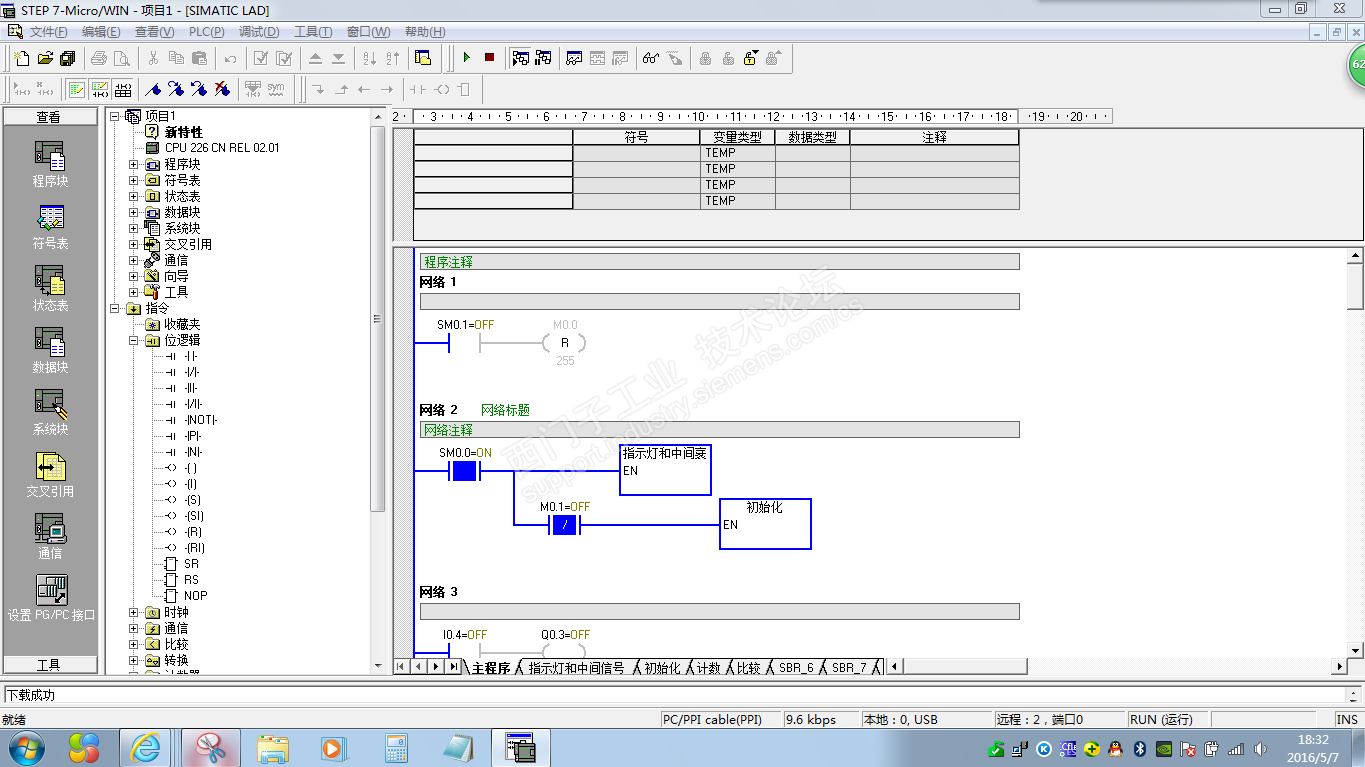Viewport: 1365px width, 767px height.
Task: Insert a coil from the toolbar
Action: click(x=441, y=89)
